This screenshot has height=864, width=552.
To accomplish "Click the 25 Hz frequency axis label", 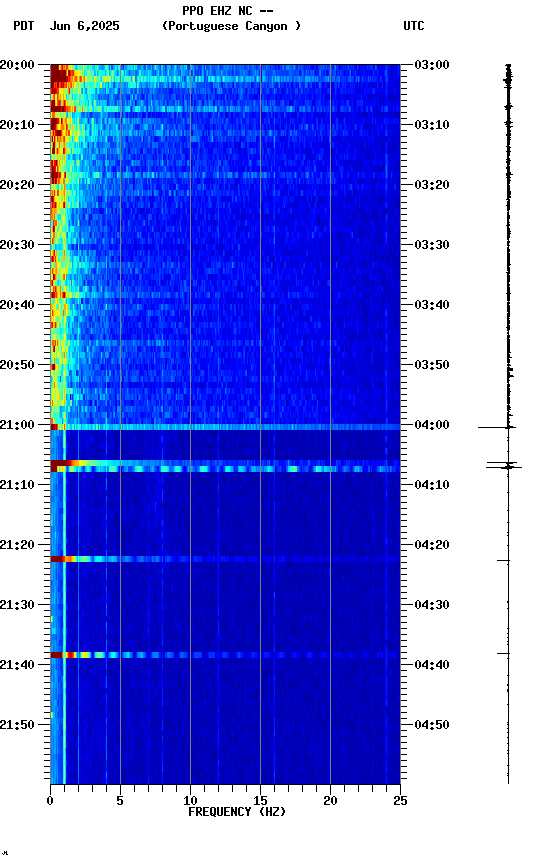I will pyautogui.click(x=400, y=801).
